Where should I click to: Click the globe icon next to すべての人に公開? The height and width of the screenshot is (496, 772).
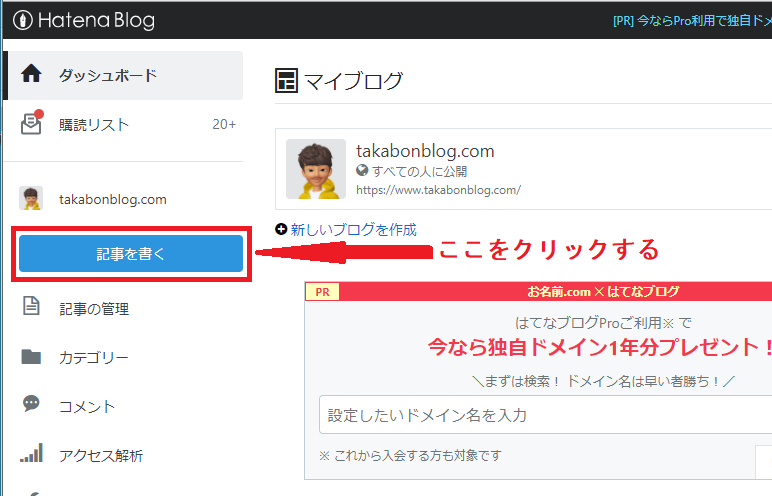362,170
